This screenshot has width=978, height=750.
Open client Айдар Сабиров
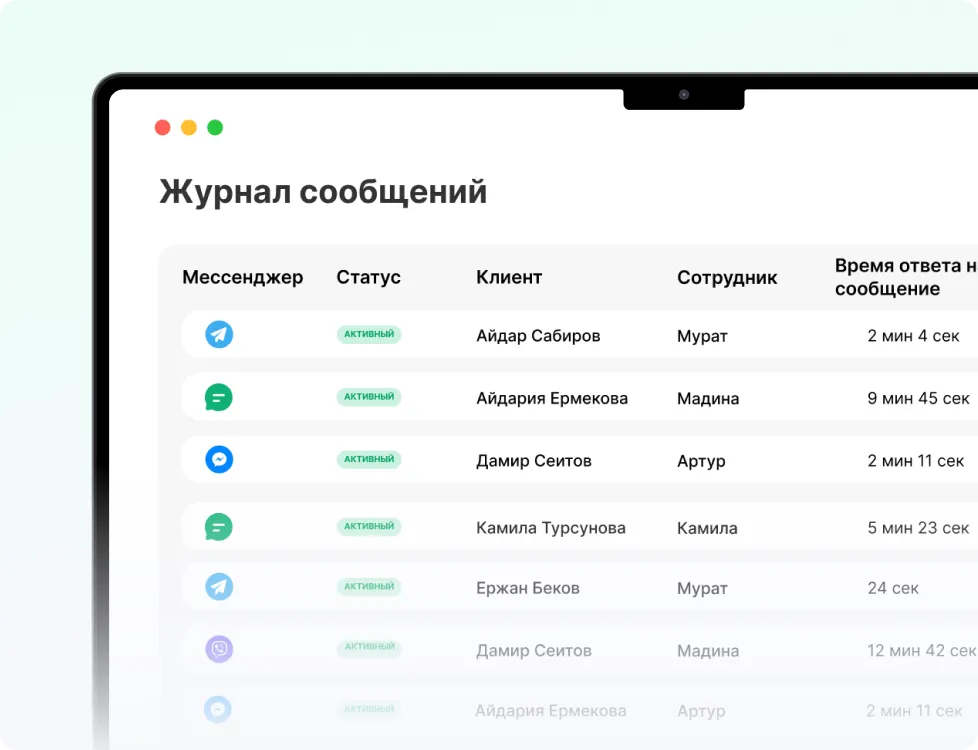538,336
